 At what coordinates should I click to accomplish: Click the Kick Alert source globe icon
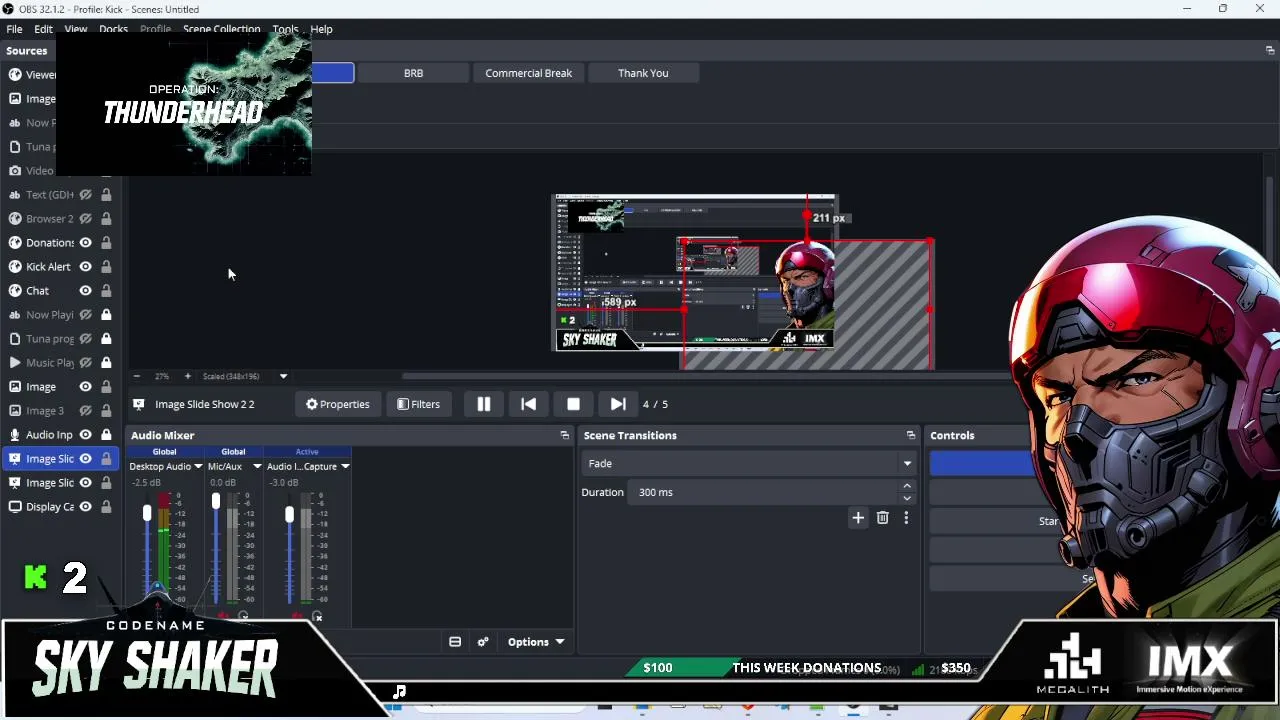tap(15, 267)
